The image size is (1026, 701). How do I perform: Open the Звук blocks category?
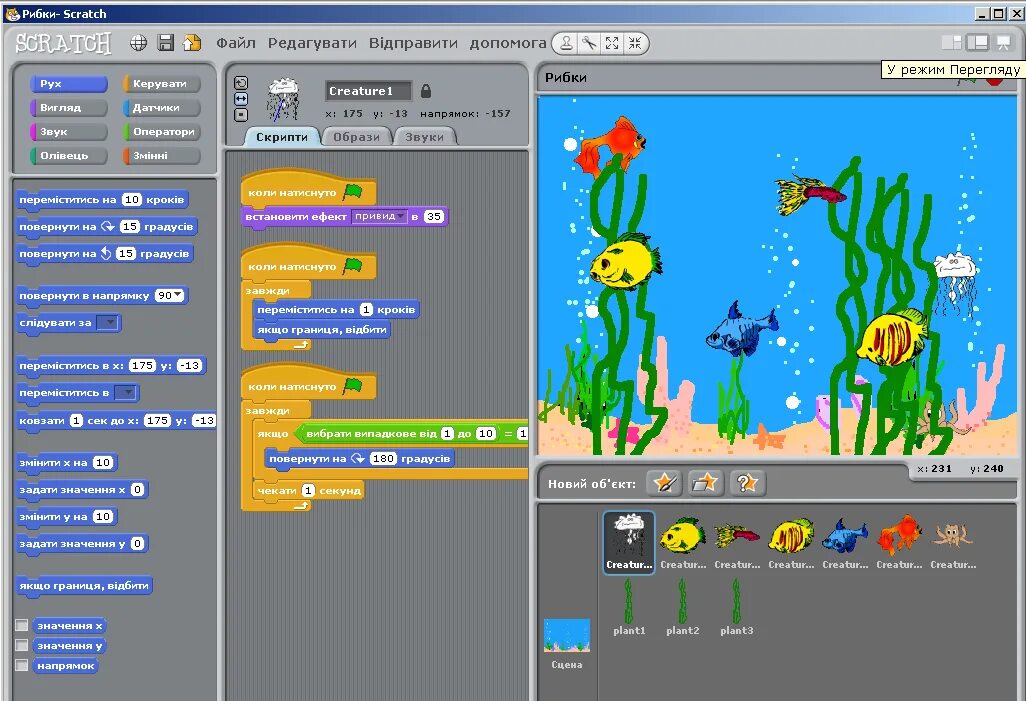point(68,132)
